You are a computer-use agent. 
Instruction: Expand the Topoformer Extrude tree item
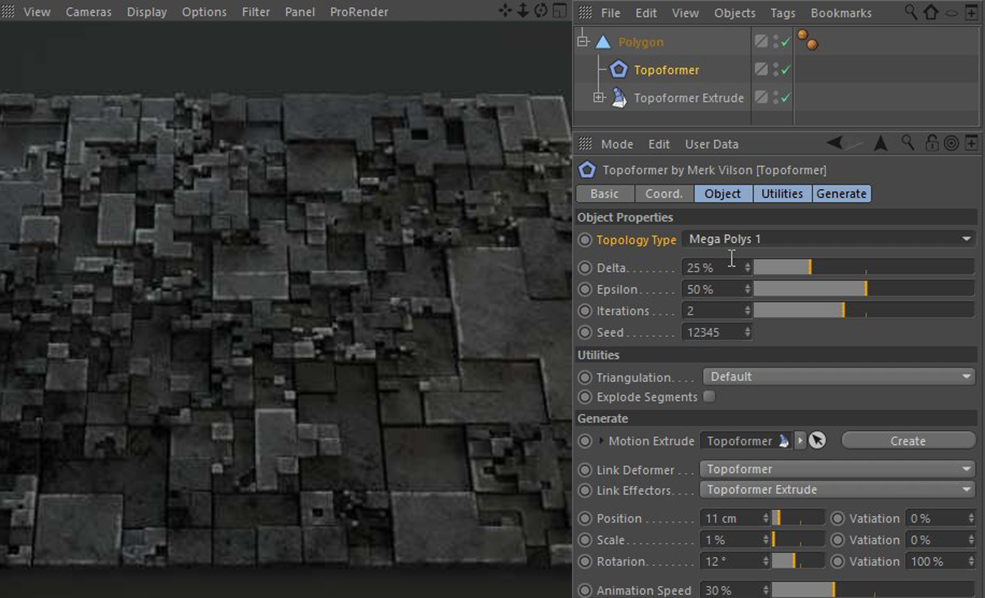(600, 97)
